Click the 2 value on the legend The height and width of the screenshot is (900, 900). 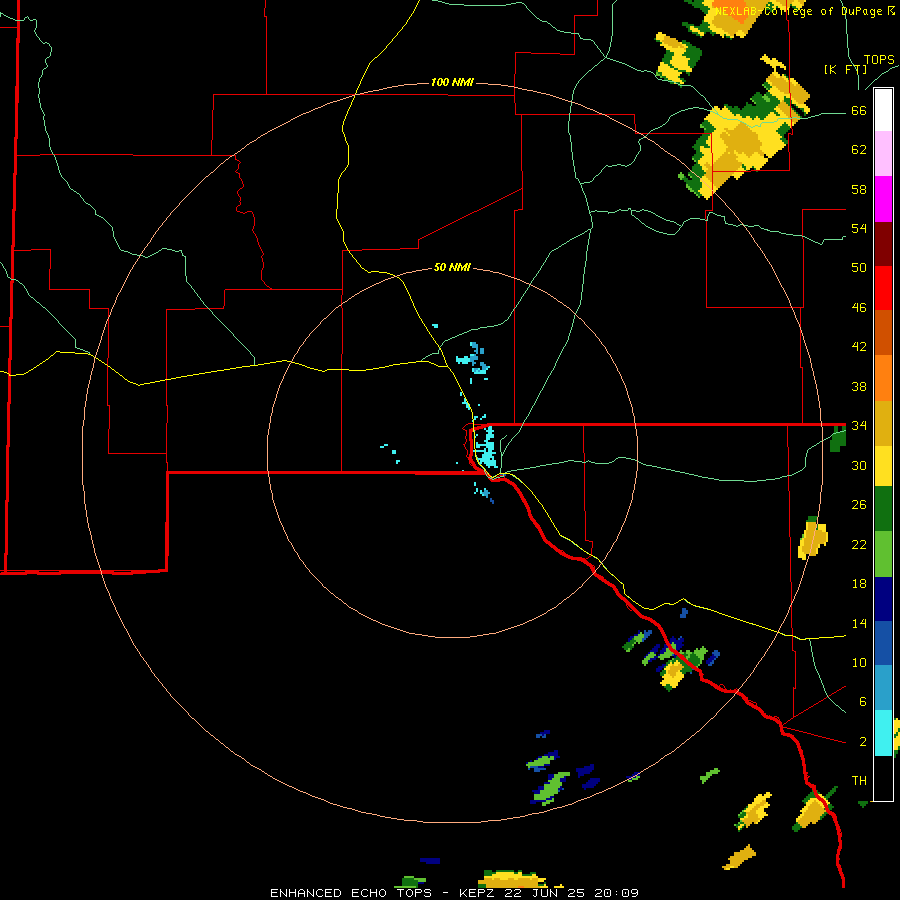[x=863, y=742]
